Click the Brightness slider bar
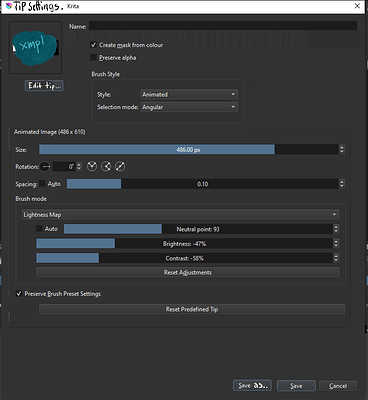Image resolution: width=368 pixels, height=400 pixels. click(184, 244)
